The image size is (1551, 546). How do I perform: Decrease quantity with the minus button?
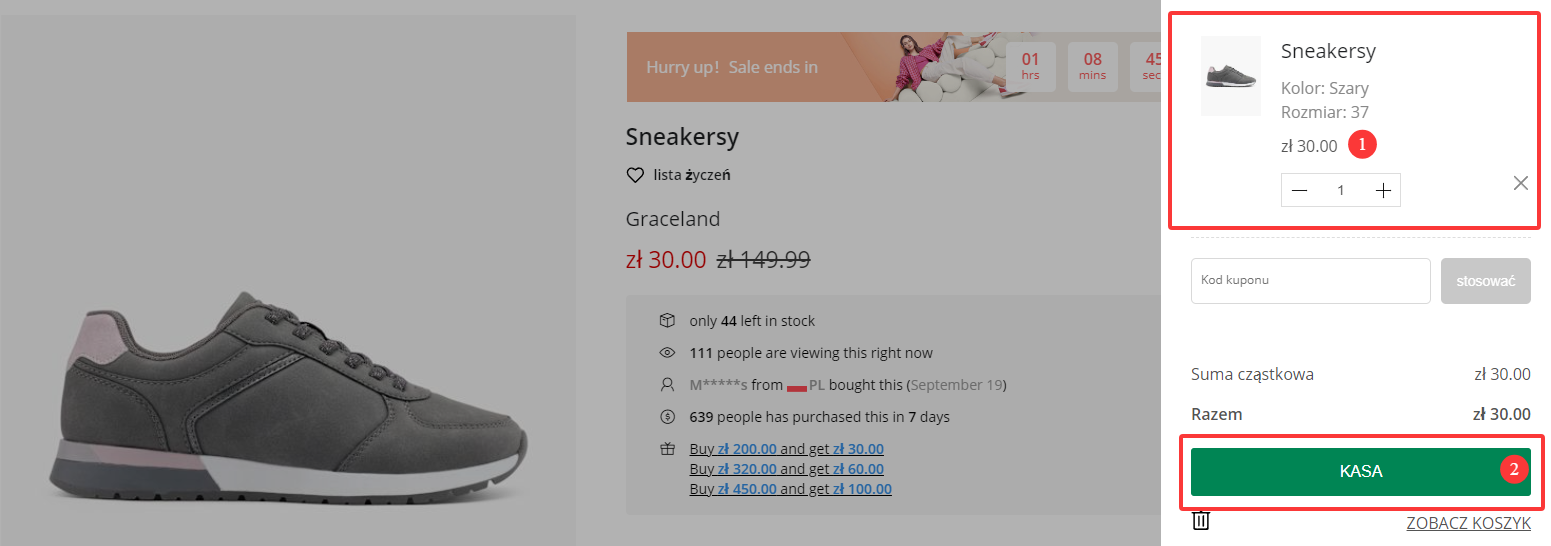pyautogui.click(x=1300, y=191)
